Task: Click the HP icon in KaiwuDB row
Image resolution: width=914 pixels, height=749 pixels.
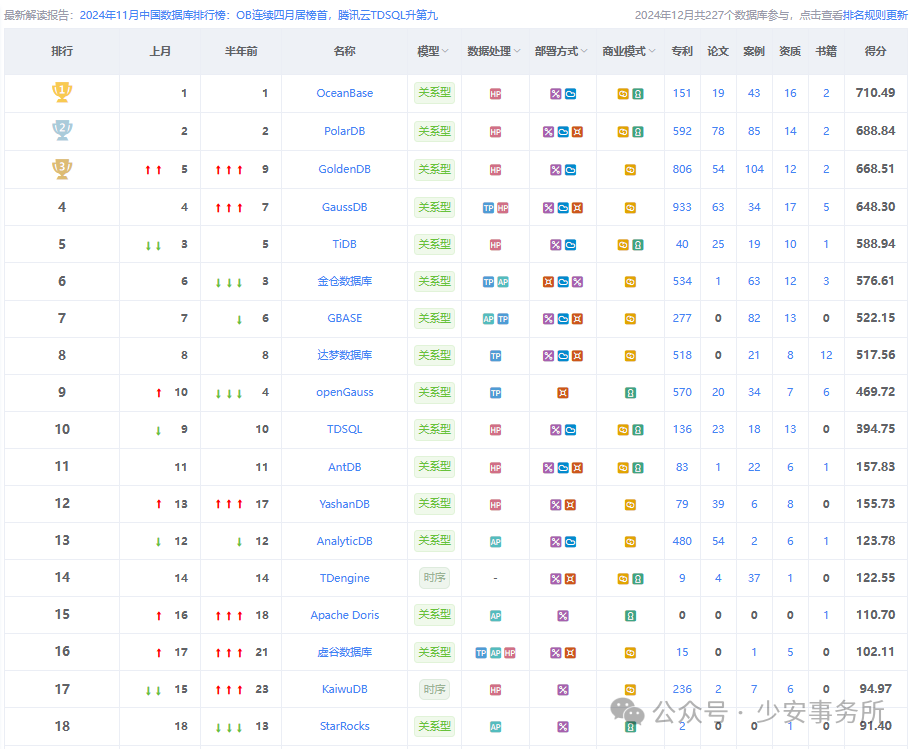Action: point(495,690)
